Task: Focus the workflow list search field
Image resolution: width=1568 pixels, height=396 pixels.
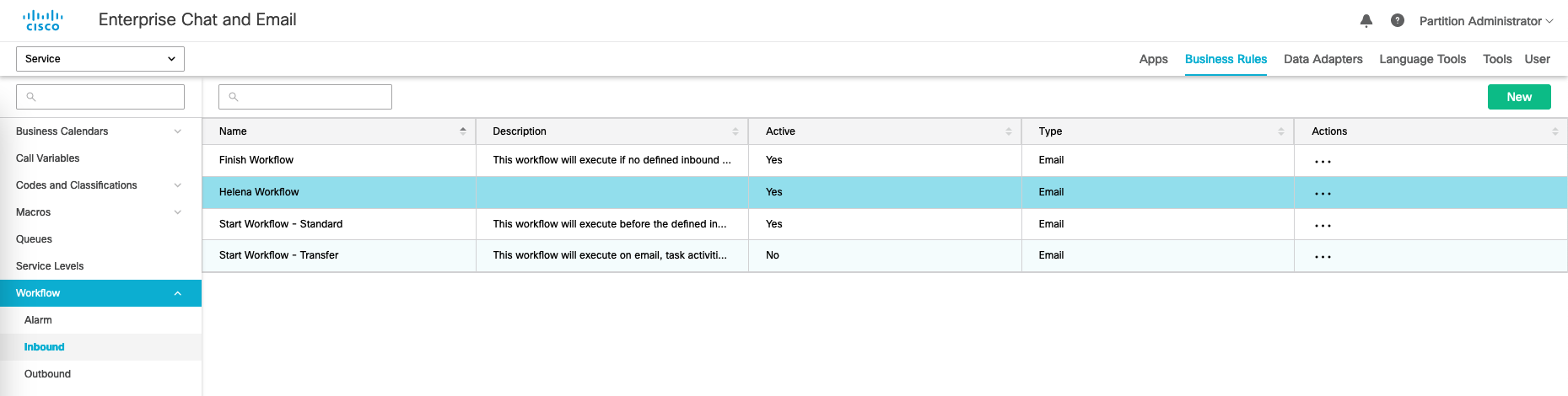Action: pos(305,97)
